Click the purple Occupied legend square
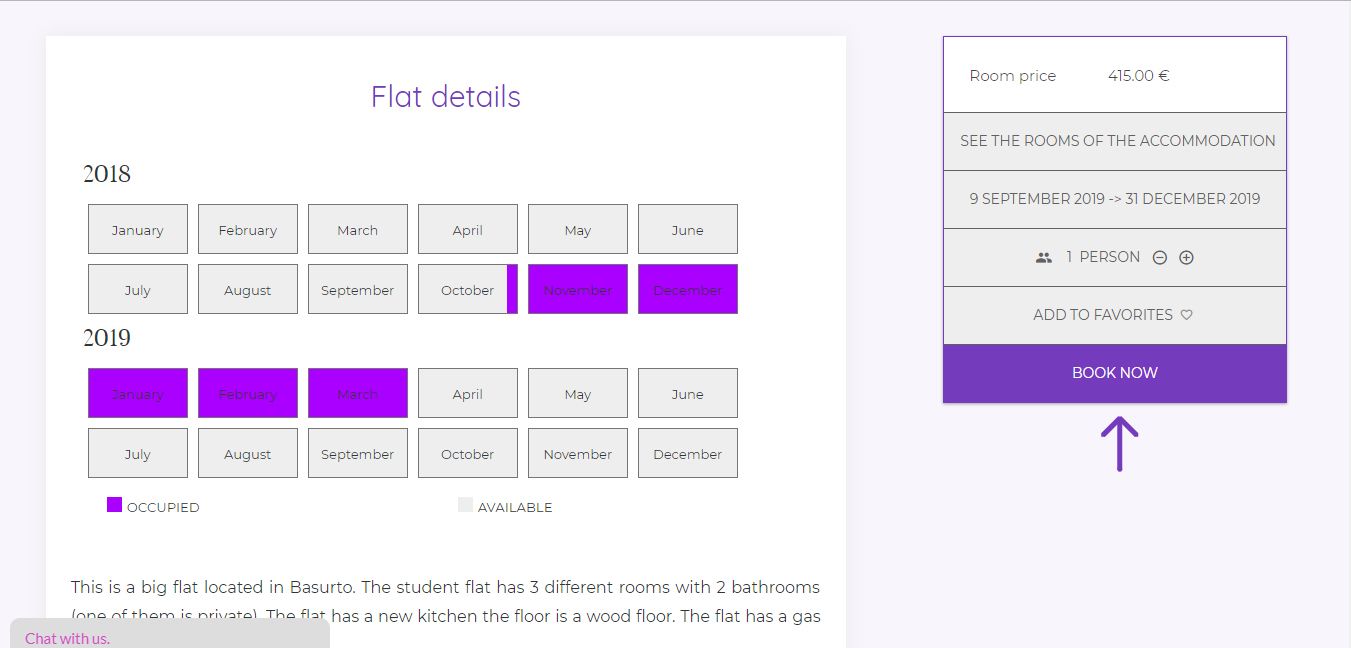 coord(114,505)
